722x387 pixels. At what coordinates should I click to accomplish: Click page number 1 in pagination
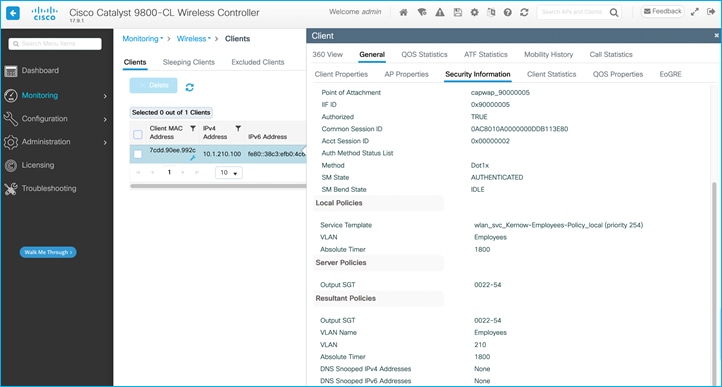(169, 172)
